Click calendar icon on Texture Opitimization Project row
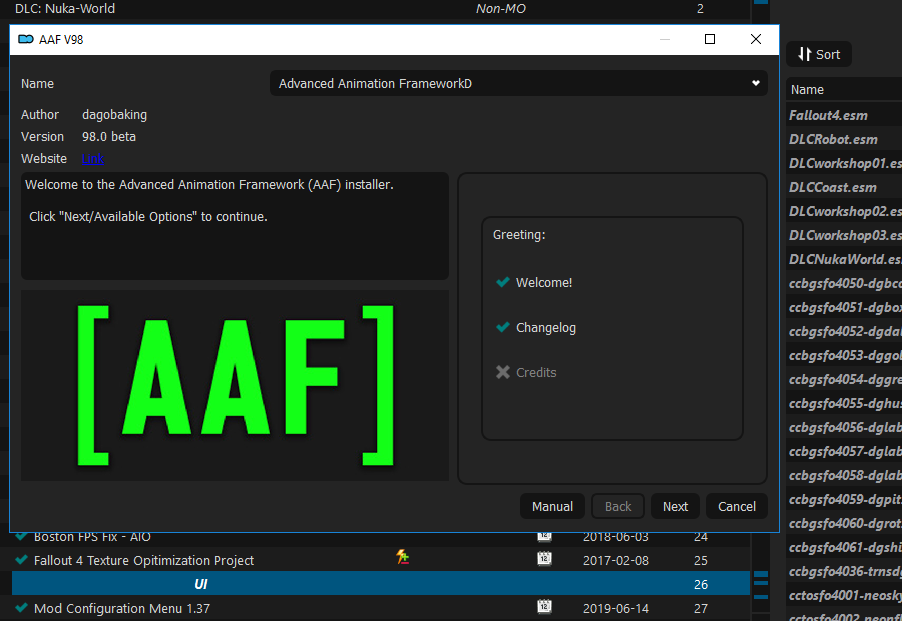 click(x=544, y=558)
